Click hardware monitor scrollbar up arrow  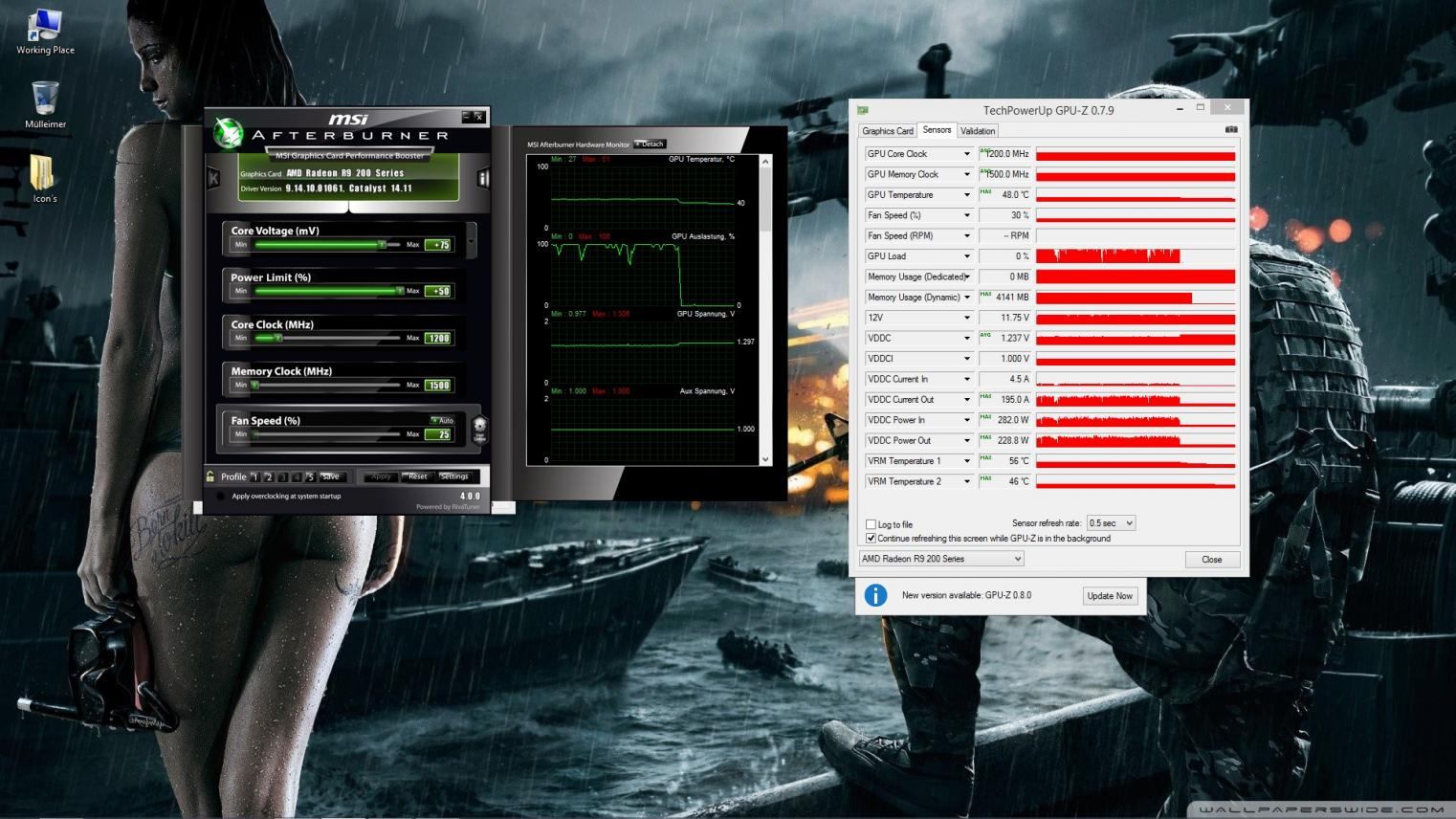pyautogui.click(x=765, y=162)
